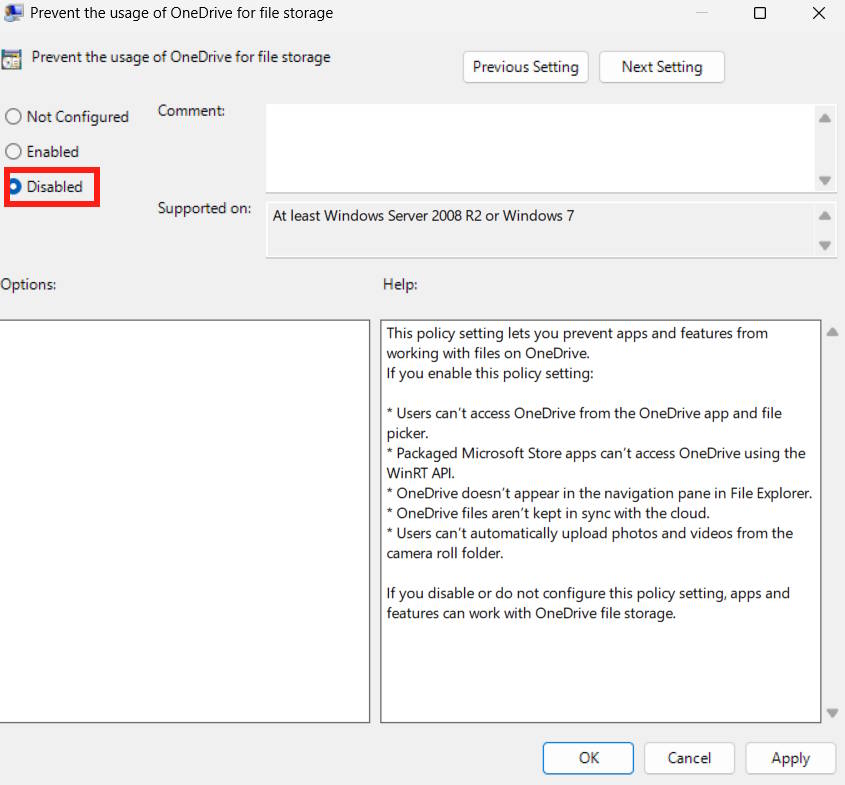Select the Not Configured radio button
Viewport: 845px width, 785px height.
coord(13,116)
